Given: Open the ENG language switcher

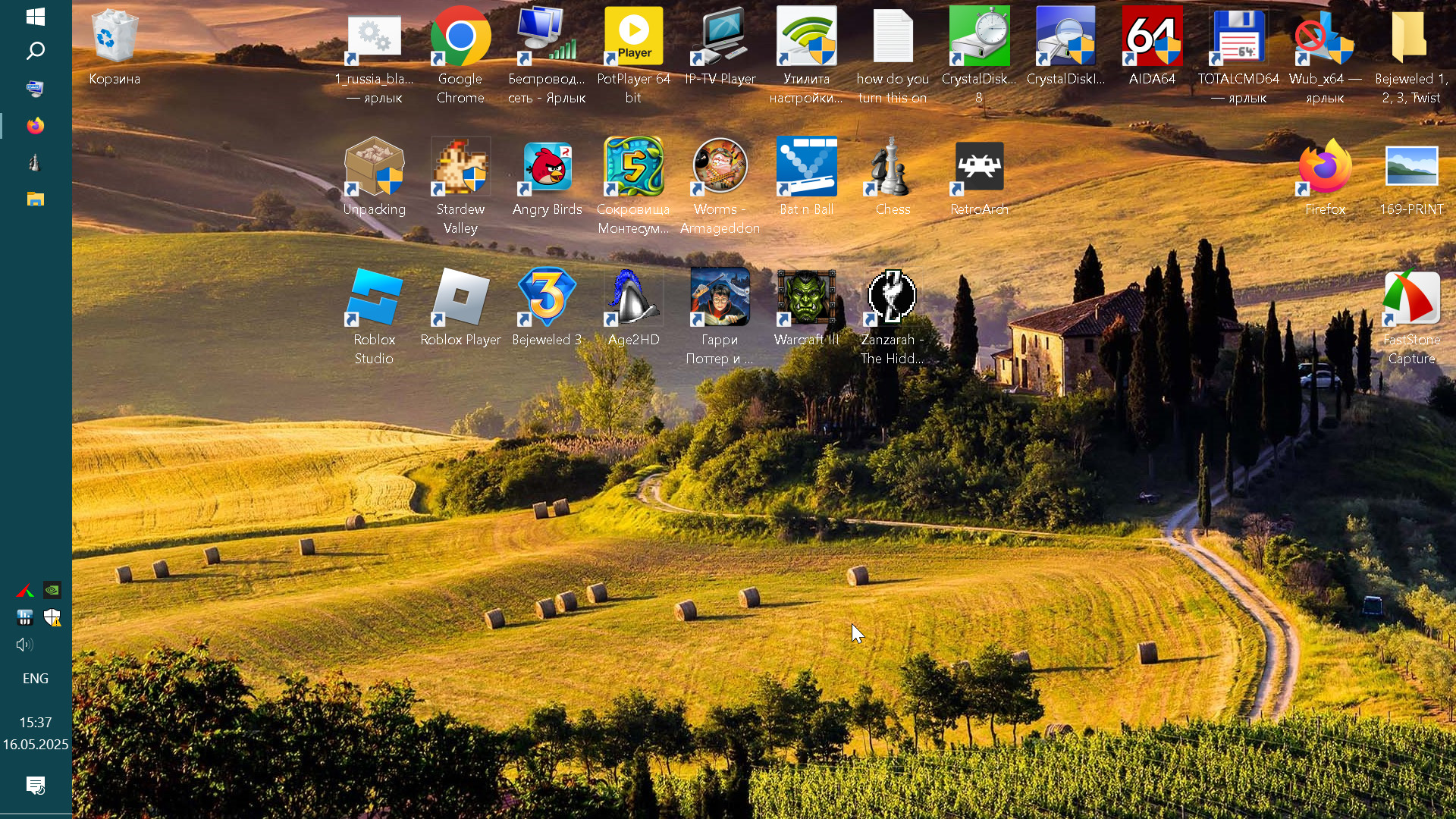Looking at the screenshot, I should coord(35,679).
